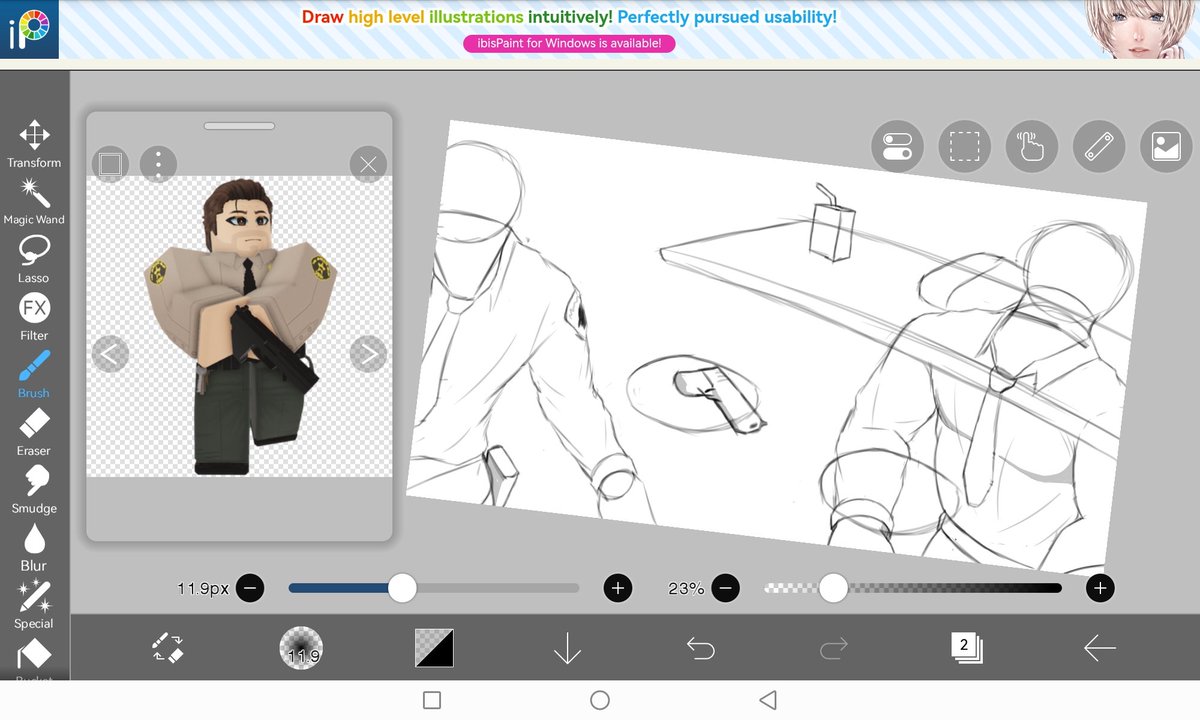Show next reference image
Screen dimensions: 1200x720
pyautogui.click(x=368, y=353)
